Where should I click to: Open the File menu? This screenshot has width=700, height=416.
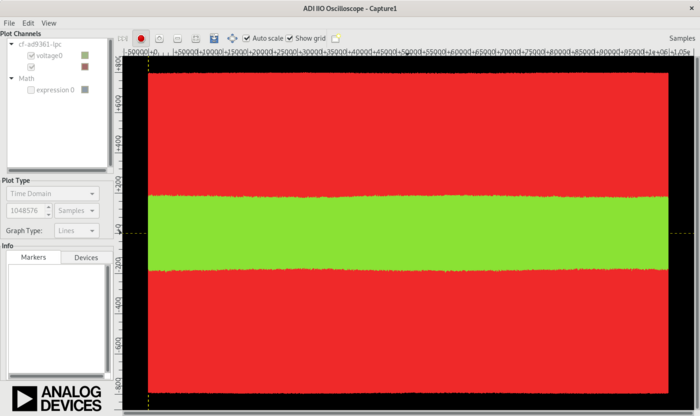pos(9,22)
